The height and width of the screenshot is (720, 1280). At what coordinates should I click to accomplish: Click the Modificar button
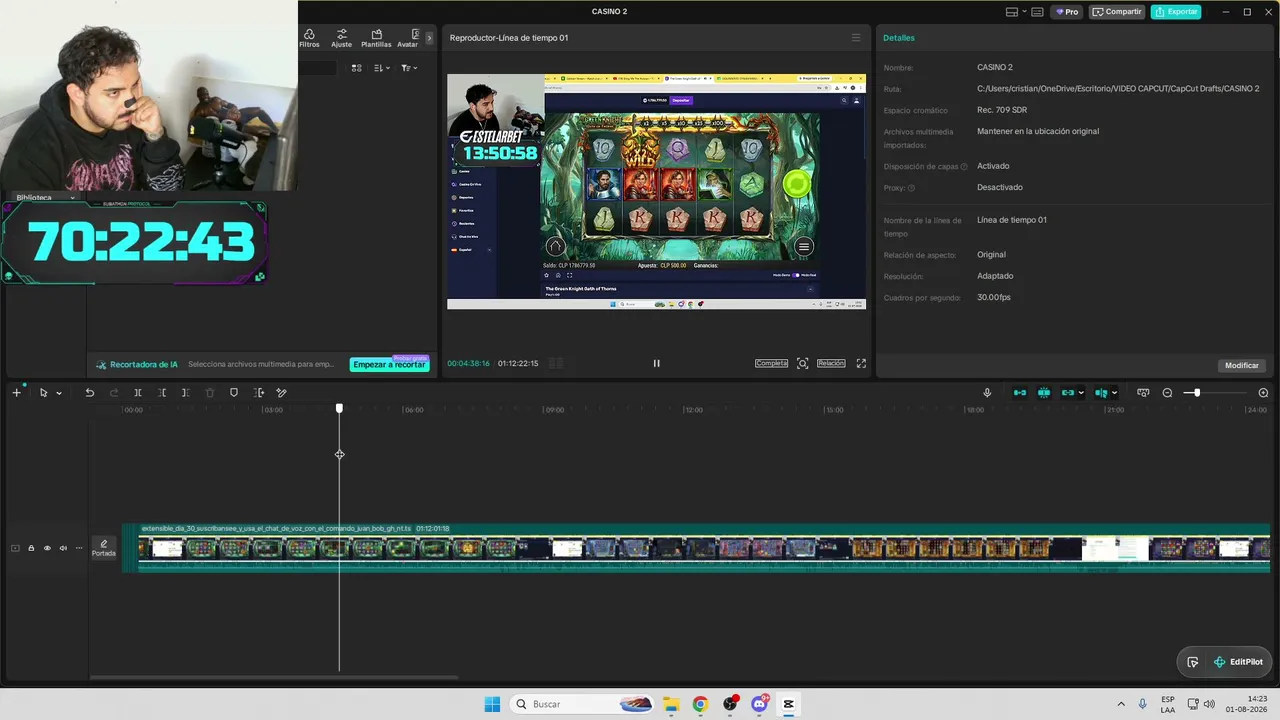tap(1242, 365)
